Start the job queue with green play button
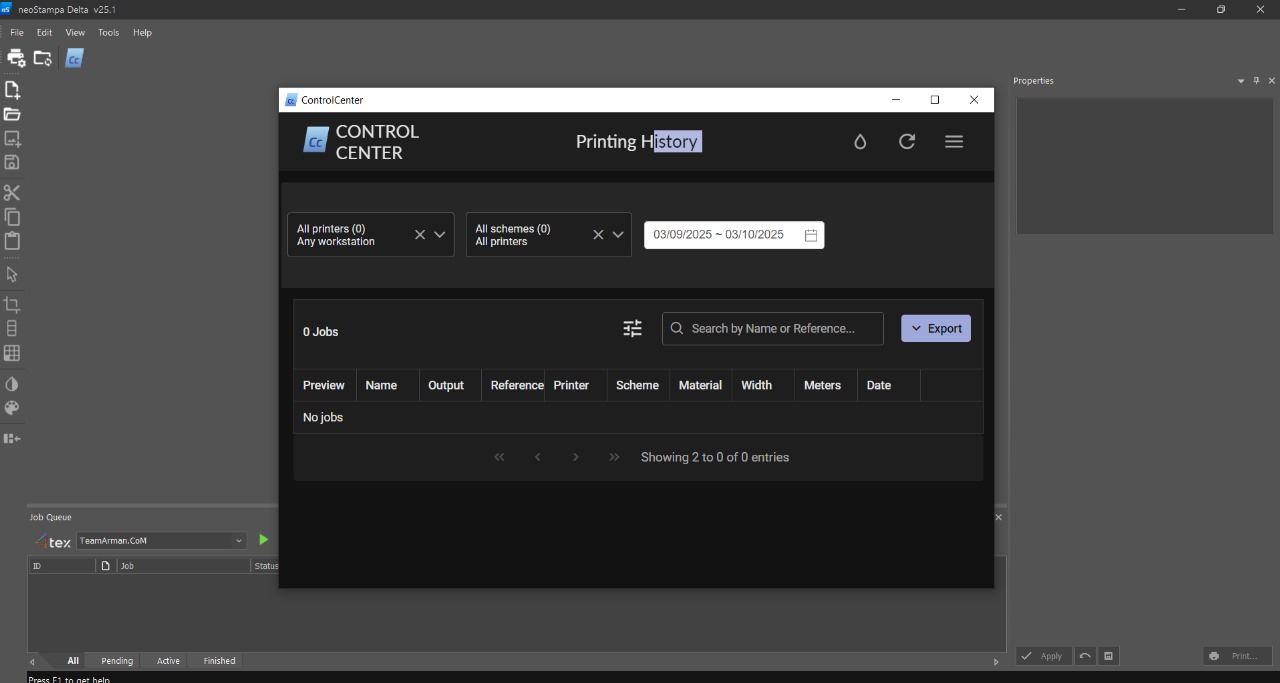This screenshot has width=1280, height=683. (x=264, y=540)
